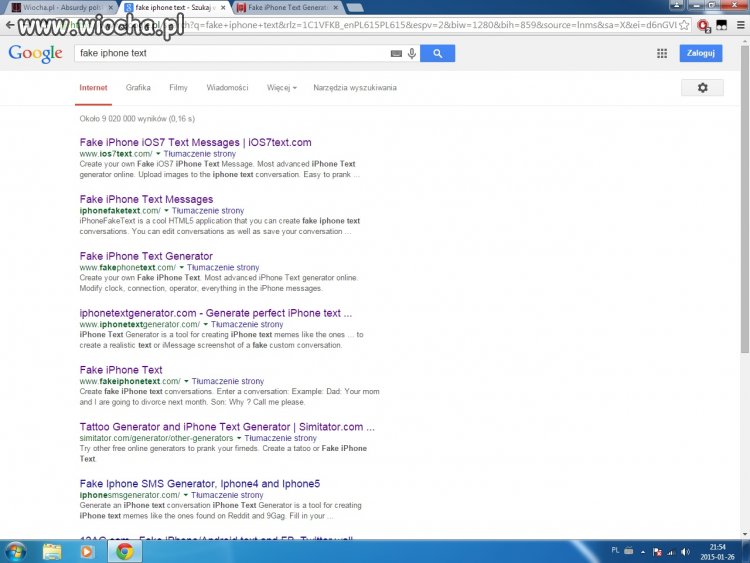This screenshot has width=750, height=563.
Task: Switch to Grafika results
Action: tap(138, 88)
